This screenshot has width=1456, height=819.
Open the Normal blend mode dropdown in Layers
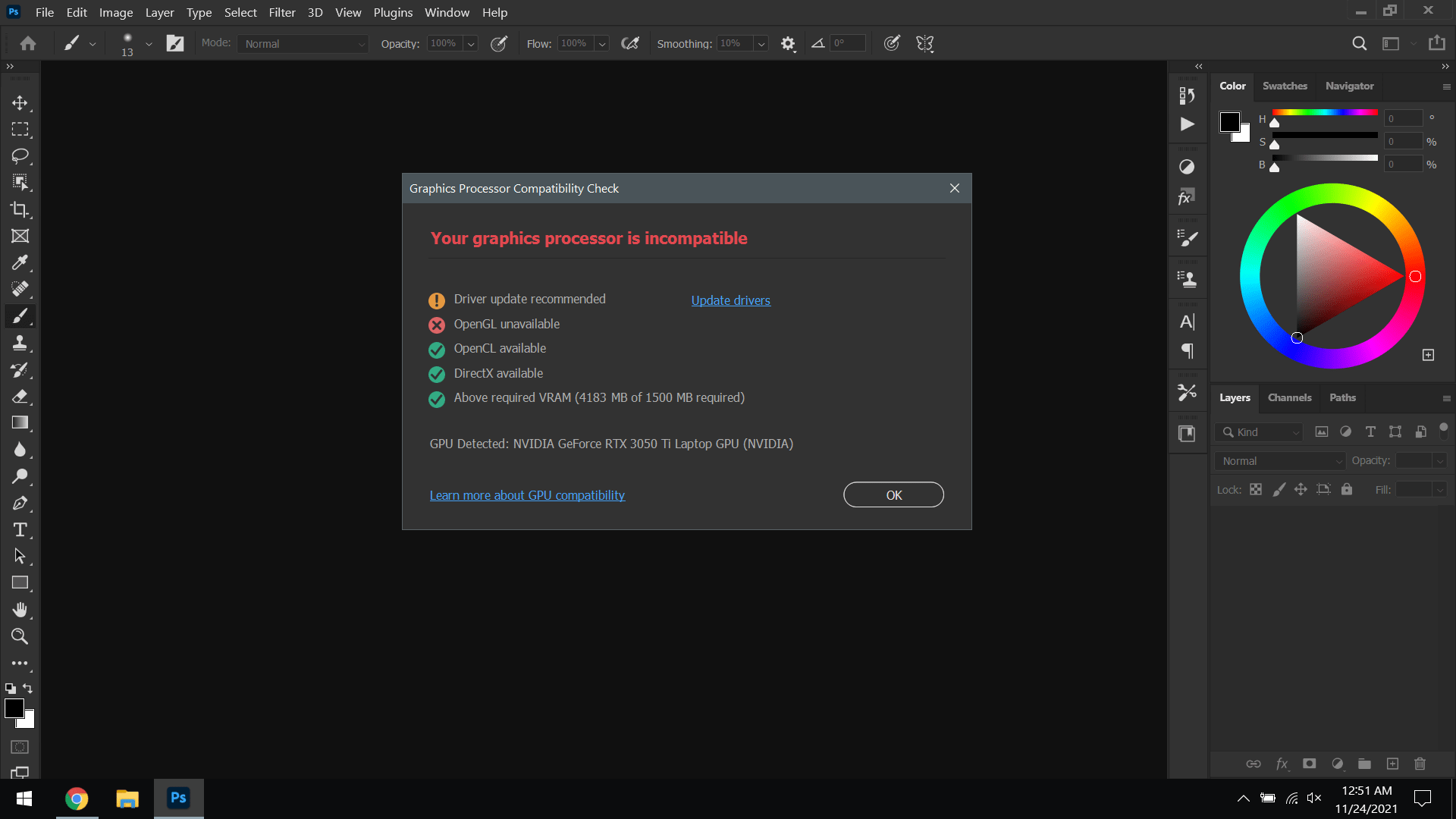1279,460
